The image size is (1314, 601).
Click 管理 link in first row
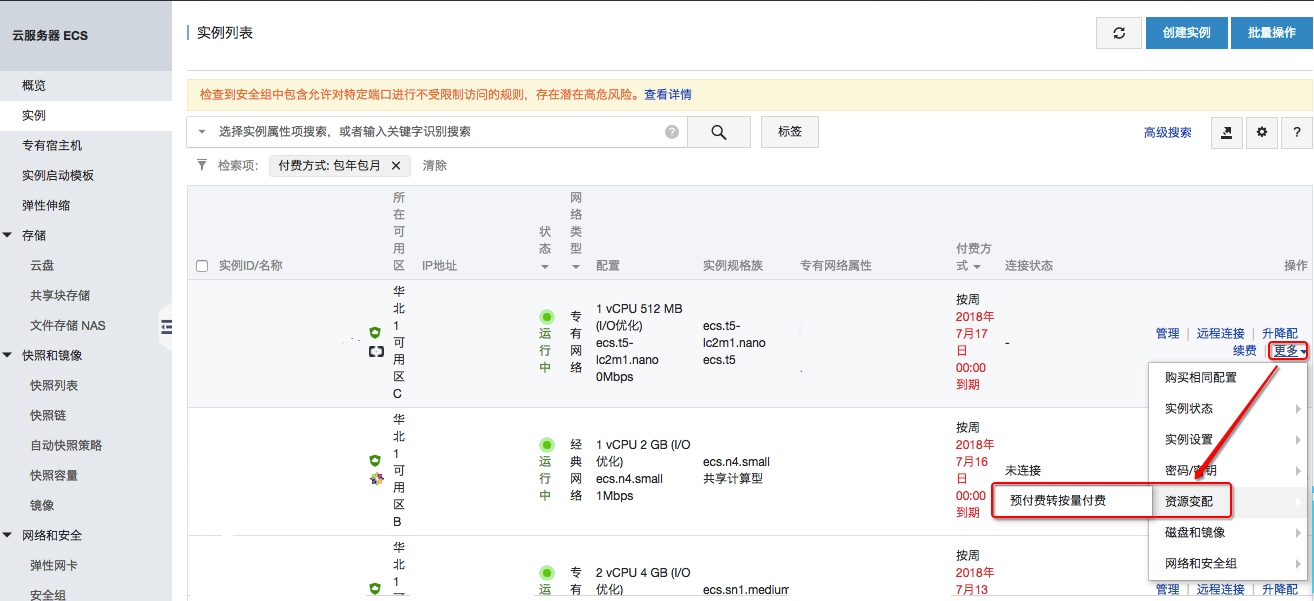1167,334
